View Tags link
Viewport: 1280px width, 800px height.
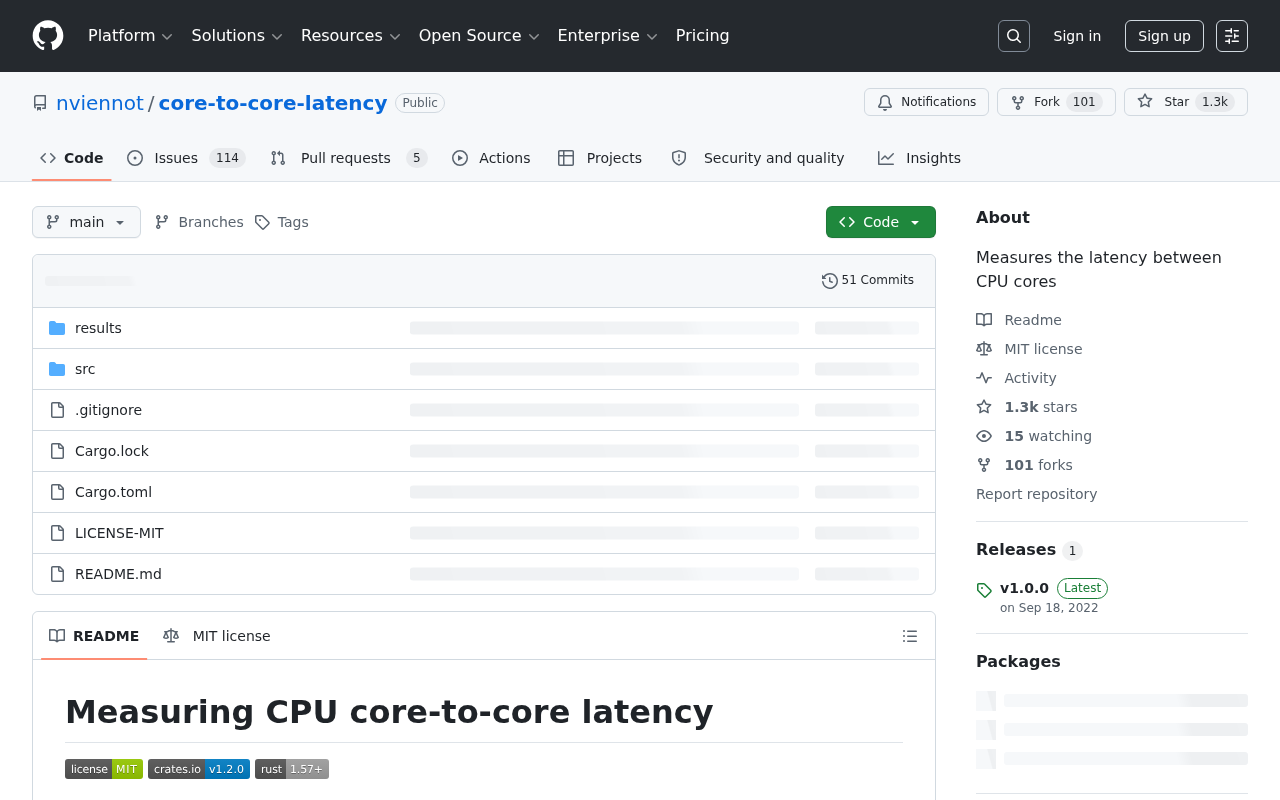point(281,222)
